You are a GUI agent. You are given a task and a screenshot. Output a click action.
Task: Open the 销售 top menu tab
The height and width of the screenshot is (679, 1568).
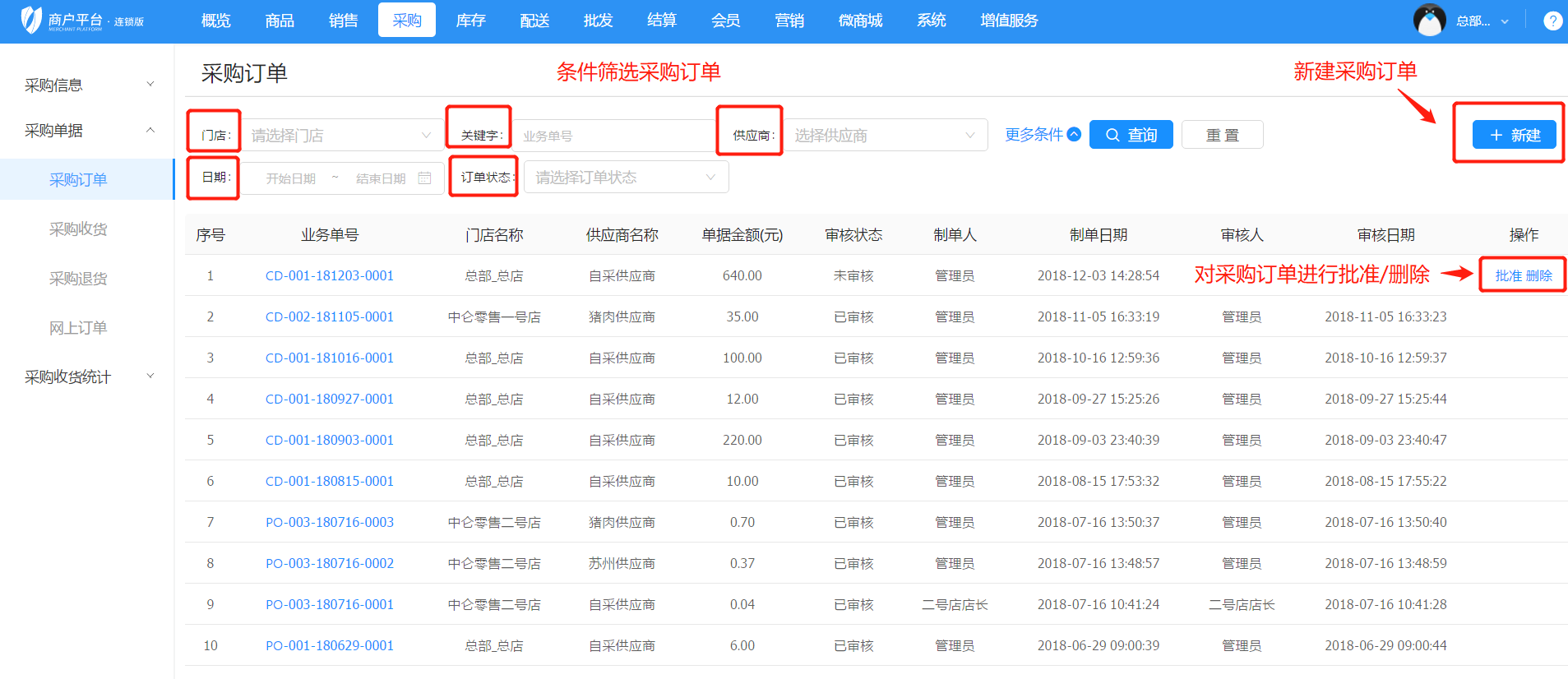click(343, 21)
